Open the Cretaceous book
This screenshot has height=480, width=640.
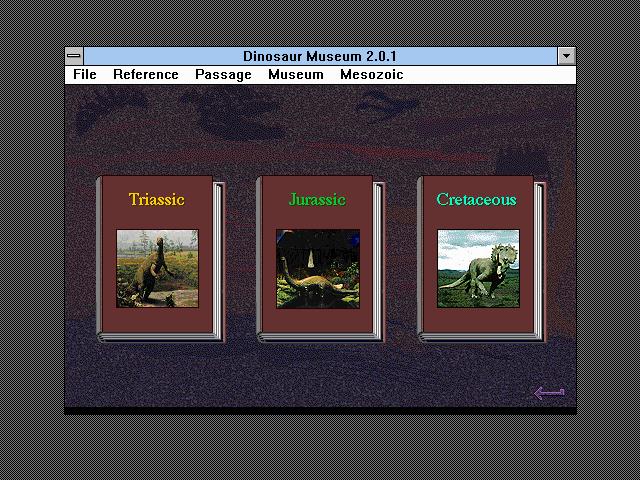point(481,259)
